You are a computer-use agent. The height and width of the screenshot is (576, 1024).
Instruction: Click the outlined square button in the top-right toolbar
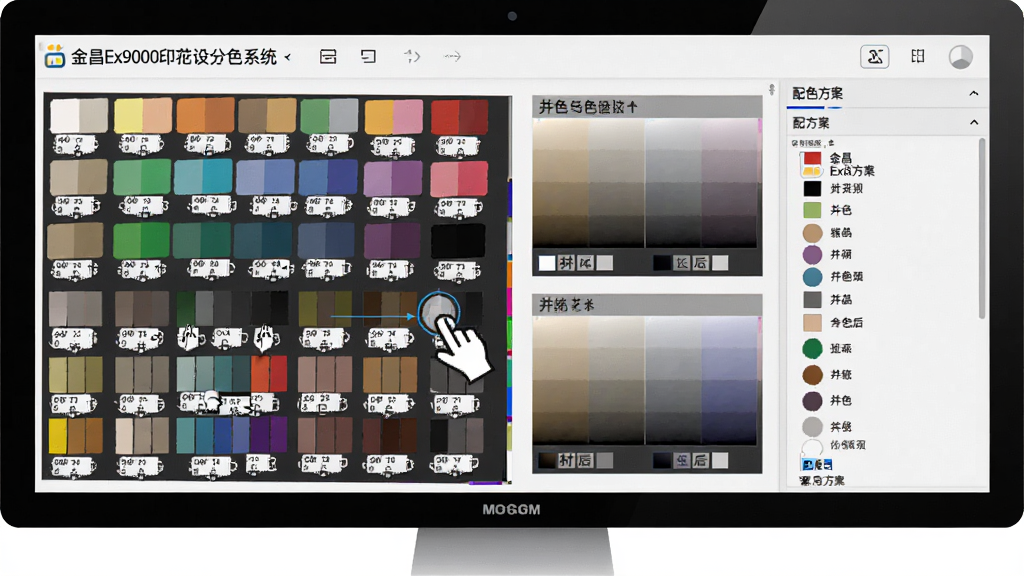tap(874, 57)
